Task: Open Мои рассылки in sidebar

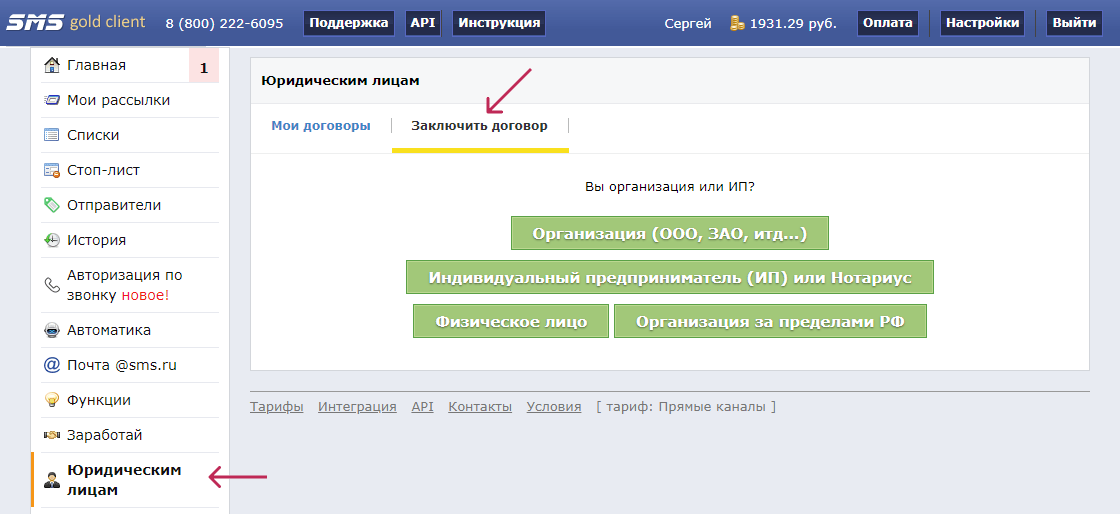Action: (x=119, y=100)
